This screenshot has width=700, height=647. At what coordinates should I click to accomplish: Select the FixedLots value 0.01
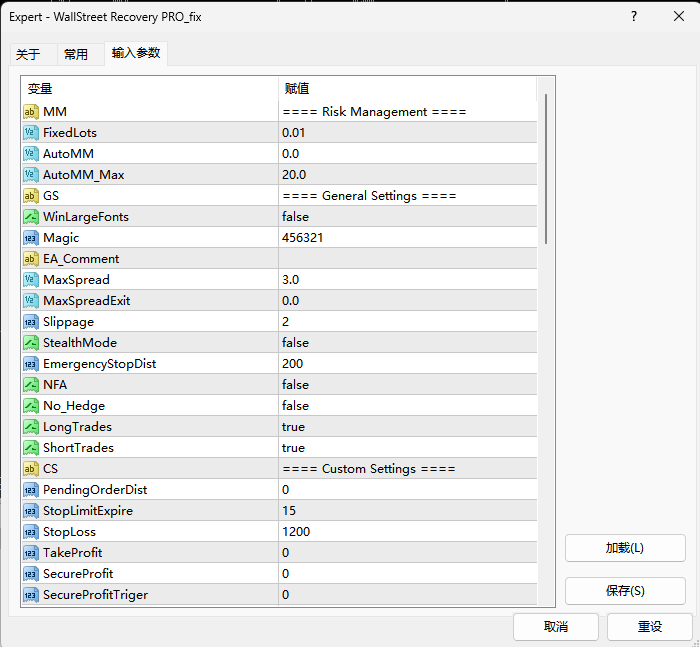point(408,133)
